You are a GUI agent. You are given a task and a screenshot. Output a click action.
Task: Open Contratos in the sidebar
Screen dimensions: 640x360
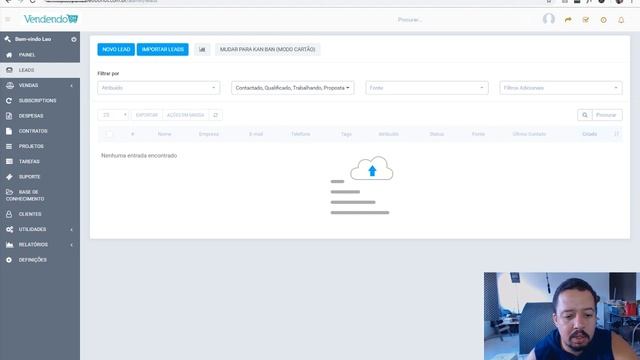[x=40, y=131]
